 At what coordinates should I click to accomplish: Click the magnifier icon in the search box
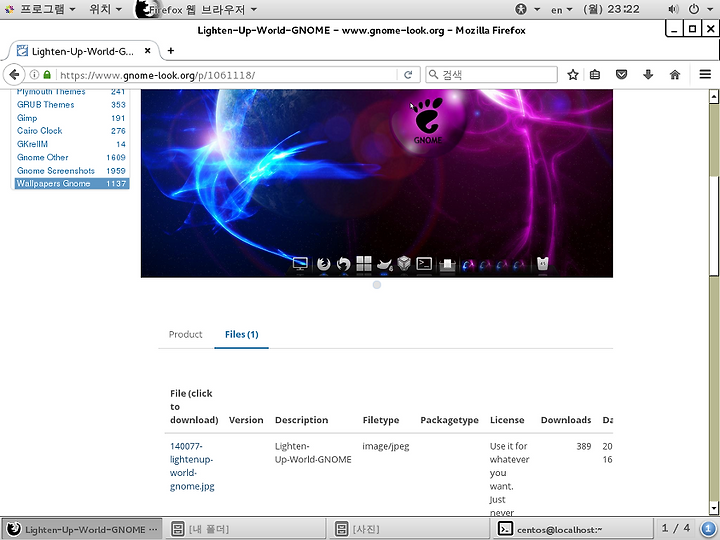[433, 74]
